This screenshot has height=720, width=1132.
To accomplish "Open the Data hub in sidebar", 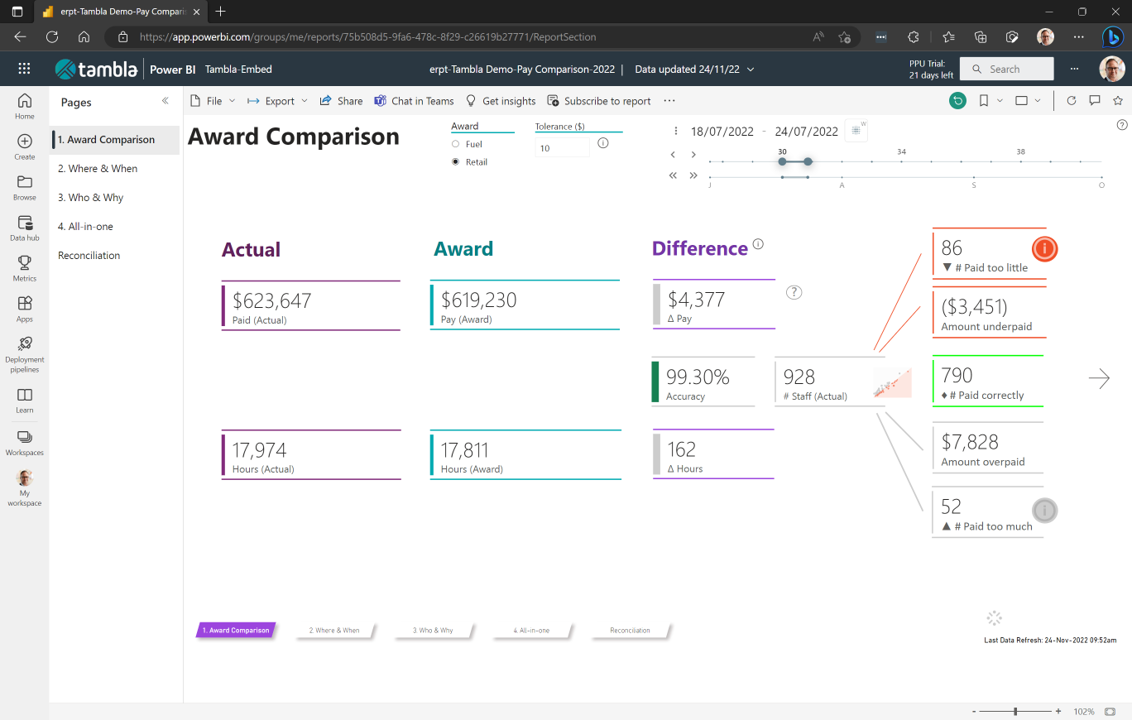I will (x=24, y=228).
